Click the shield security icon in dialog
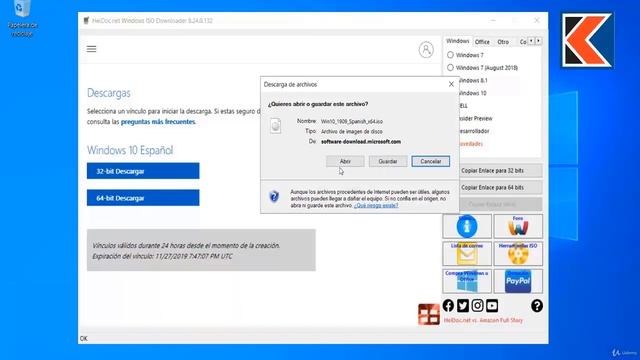640x360 pixels. (274, 196)
